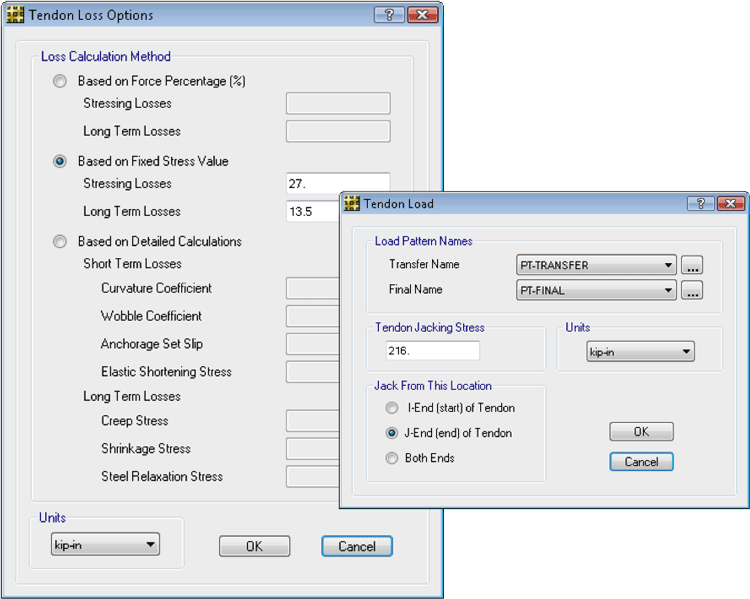Image resolution: width=750 pixels, height=599 pixels.
Task: Click Cancel in Tendon Loss Options dialog
Action: tap(357, 546)
